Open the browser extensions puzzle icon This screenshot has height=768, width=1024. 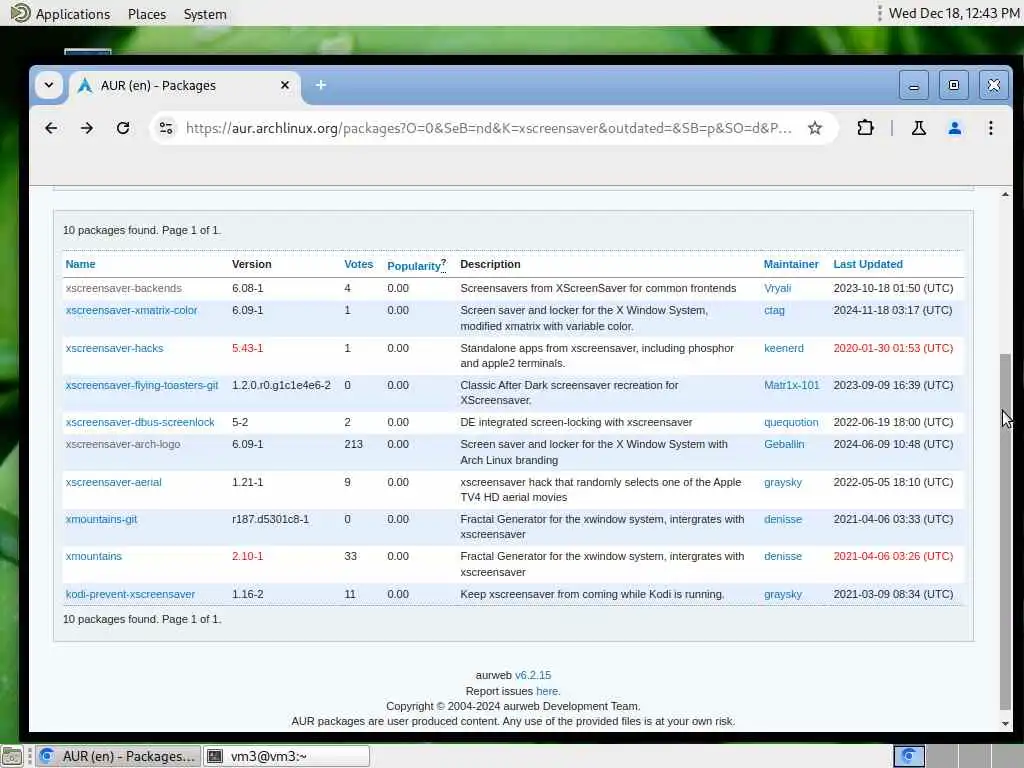[865, 128]
